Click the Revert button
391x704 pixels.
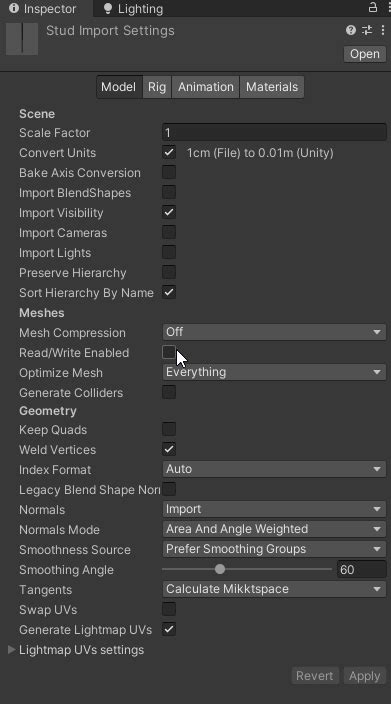click(315, 676)
